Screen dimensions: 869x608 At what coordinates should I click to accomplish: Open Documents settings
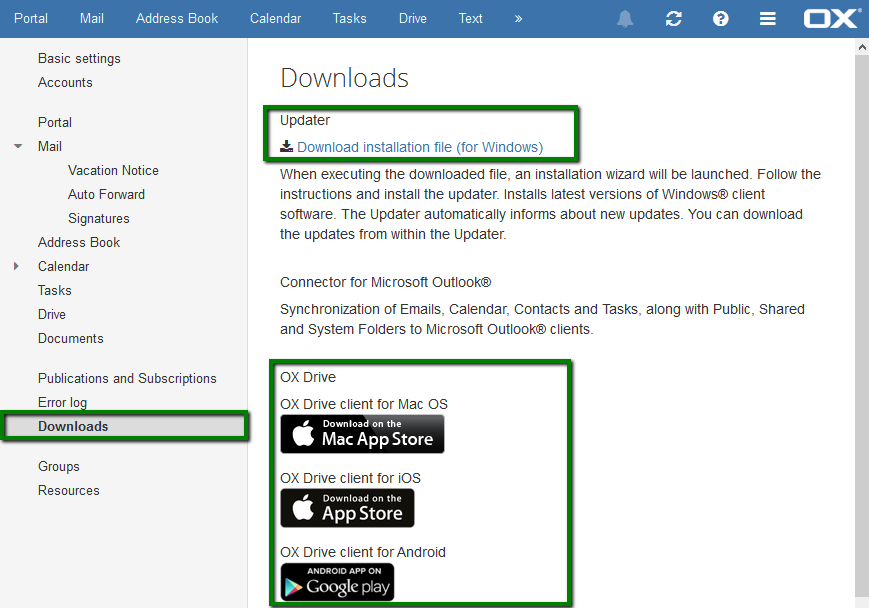(x=70, y=338)
